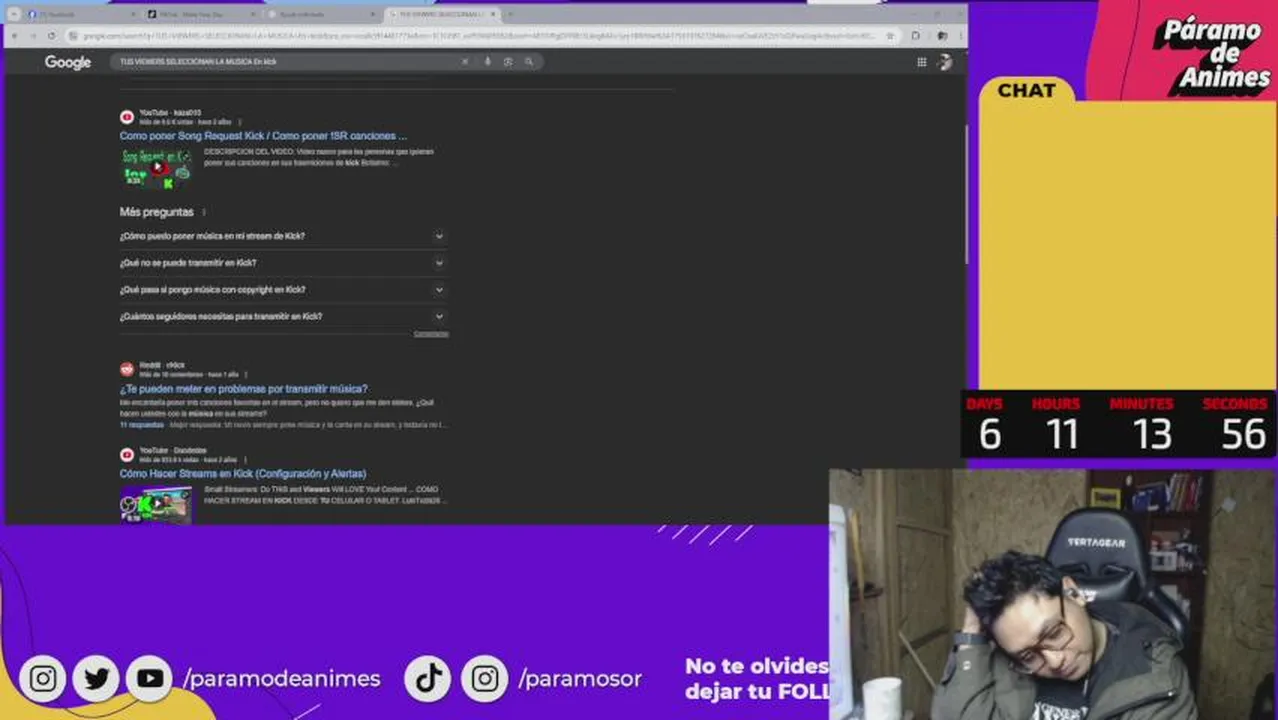Screen dimensions: 1278x720
Task: Open the new tab plus button
Action: (510, 15)
